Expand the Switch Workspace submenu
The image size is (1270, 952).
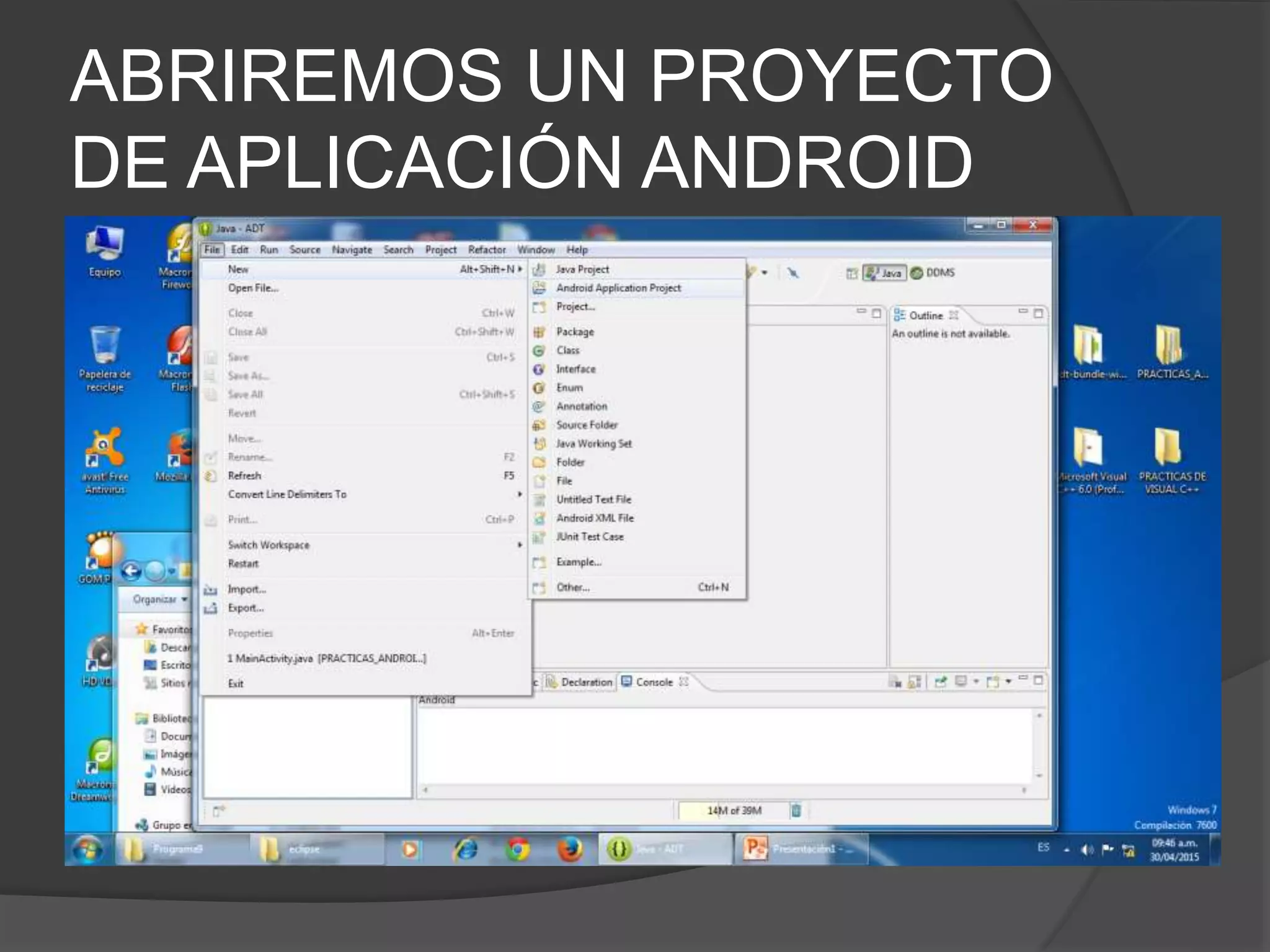(x=520, y=545)
